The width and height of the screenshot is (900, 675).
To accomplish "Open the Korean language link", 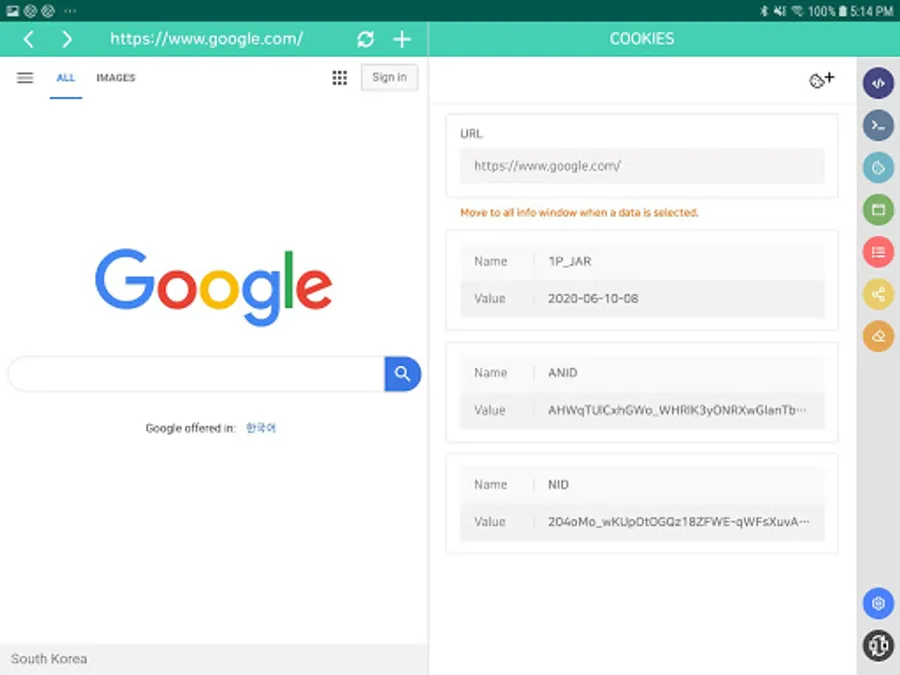I will click(261, 428).
